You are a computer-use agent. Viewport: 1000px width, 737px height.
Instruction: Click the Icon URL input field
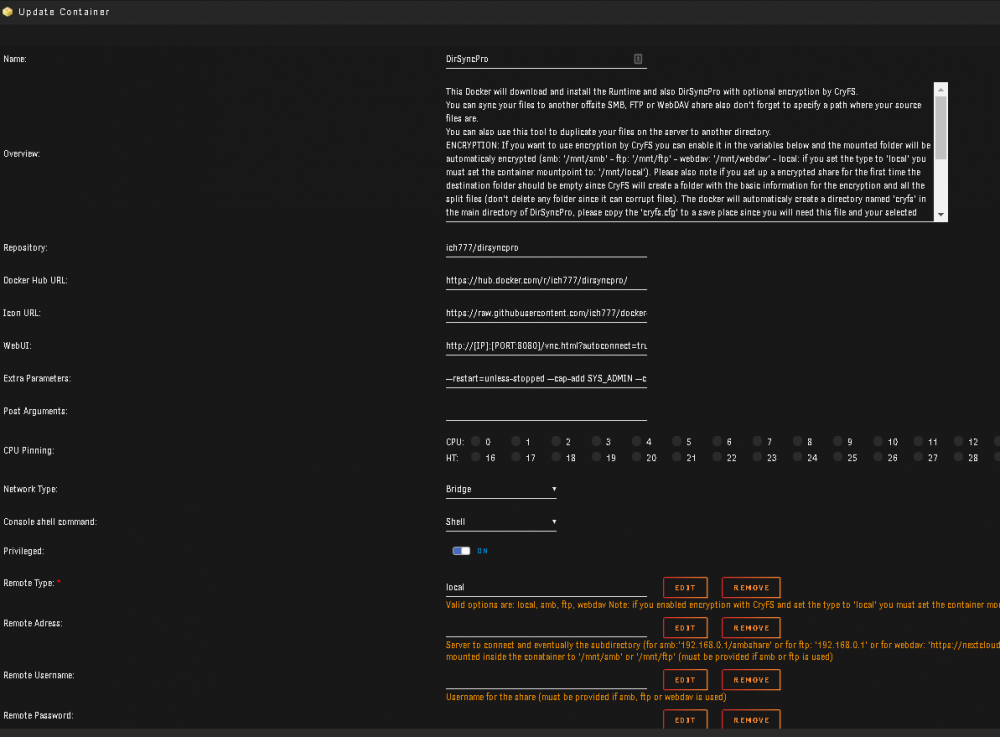pyautogui.click(x=546, y=313)
